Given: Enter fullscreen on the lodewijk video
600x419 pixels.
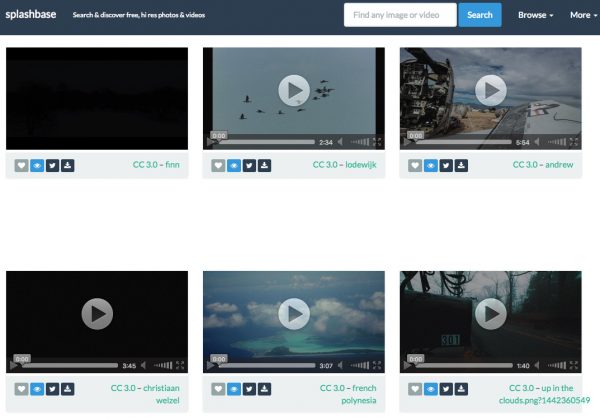Looking at the screenshot, I should (x=377, y=142).
